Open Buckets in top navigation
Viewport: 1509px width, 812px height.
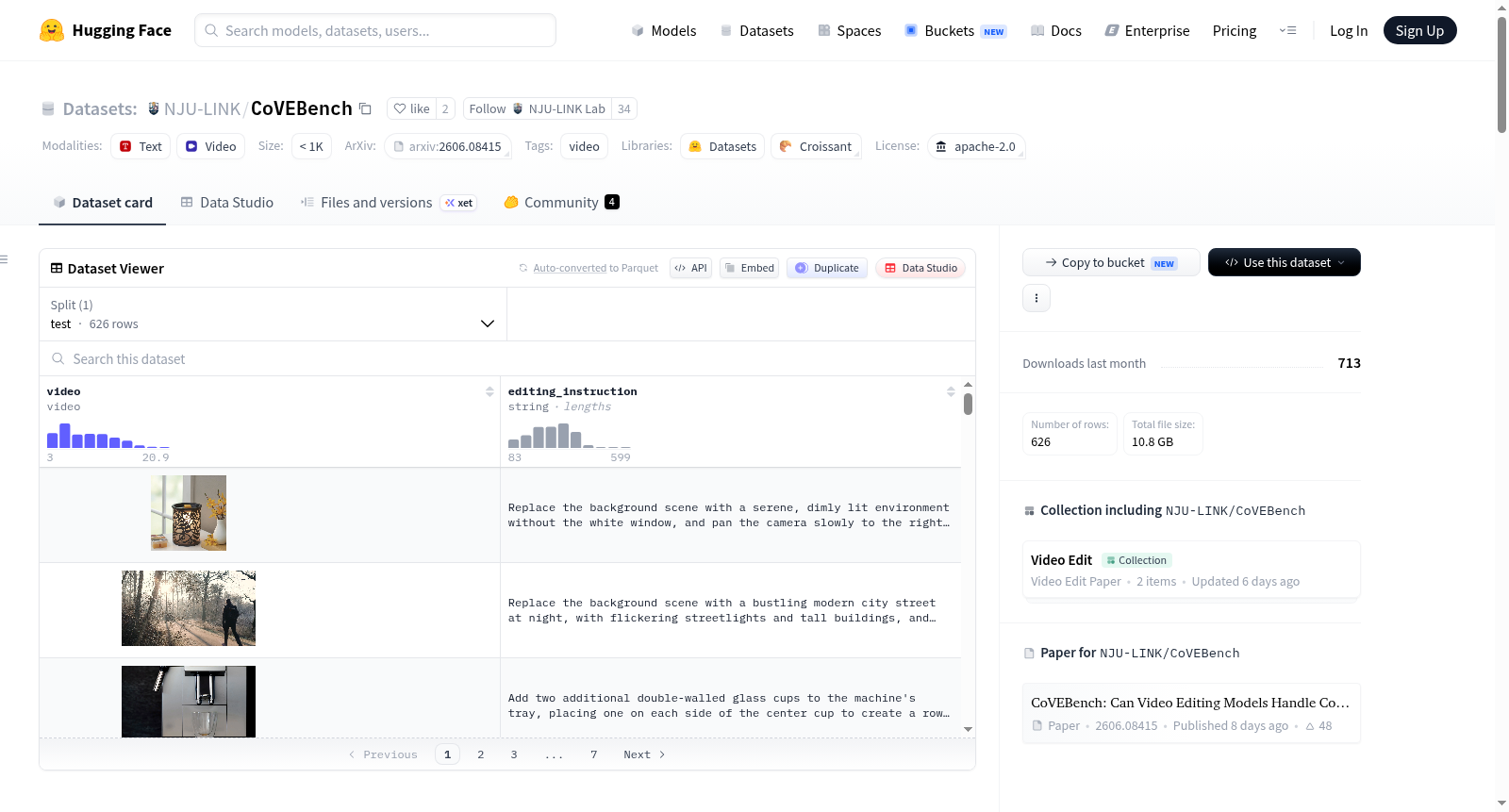[955, 30]
